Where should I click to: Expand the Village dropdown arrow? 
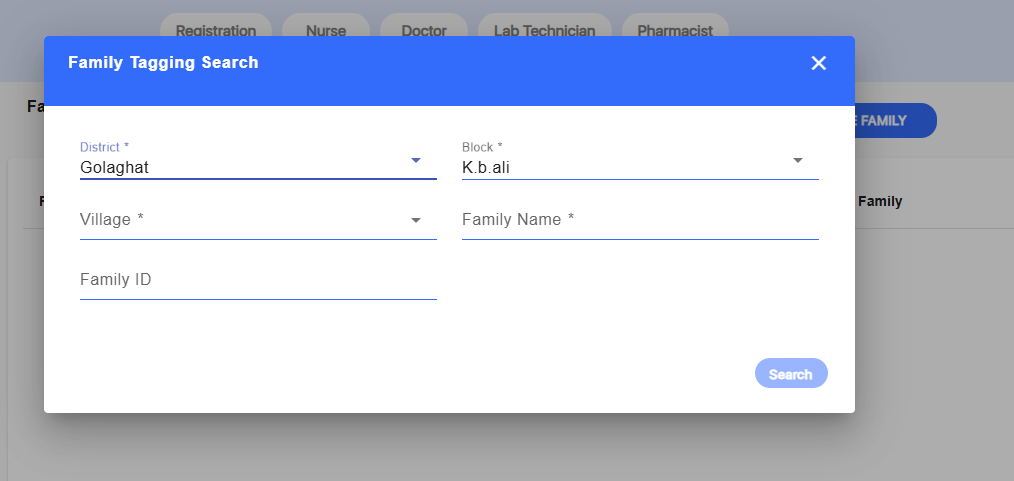click(x=416, y=220)
